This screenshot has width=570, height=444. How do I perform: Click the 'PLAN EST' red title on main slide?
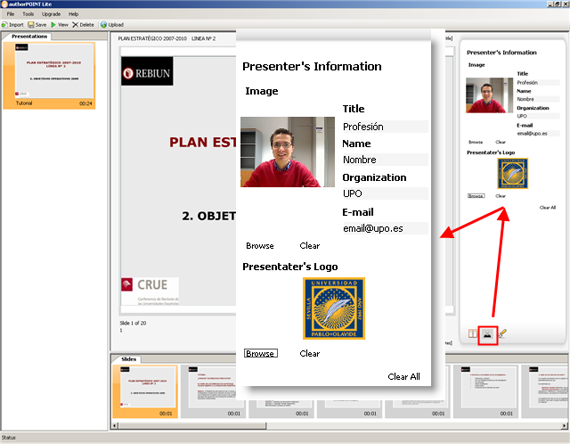202,142
